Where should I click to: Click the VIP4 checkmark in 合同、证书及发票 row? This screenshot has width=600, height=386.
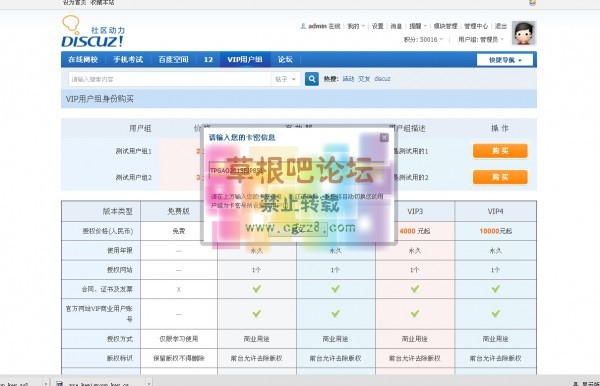click(x=496, y=289)
